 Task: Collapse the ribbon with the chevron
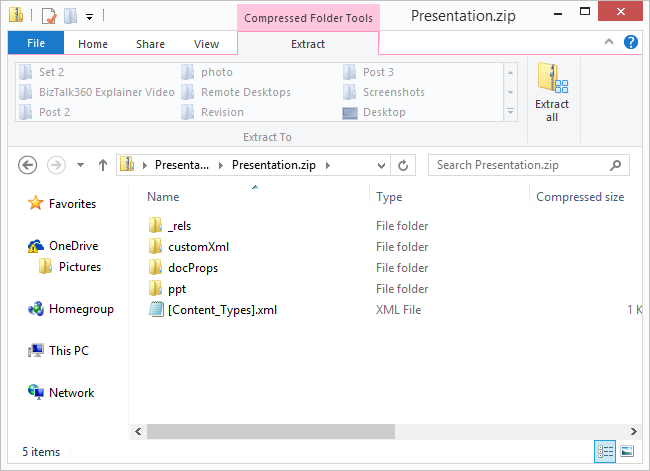click(x=610, y=43)
